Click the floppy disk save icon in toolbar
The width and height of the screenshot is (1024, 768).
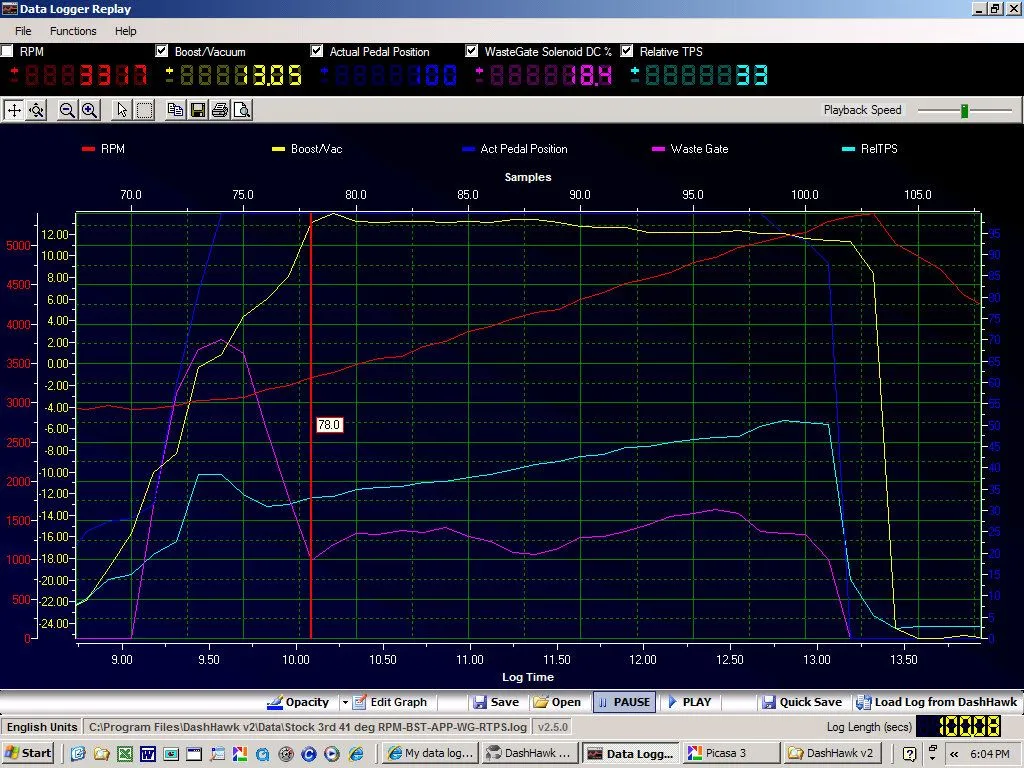197,111
